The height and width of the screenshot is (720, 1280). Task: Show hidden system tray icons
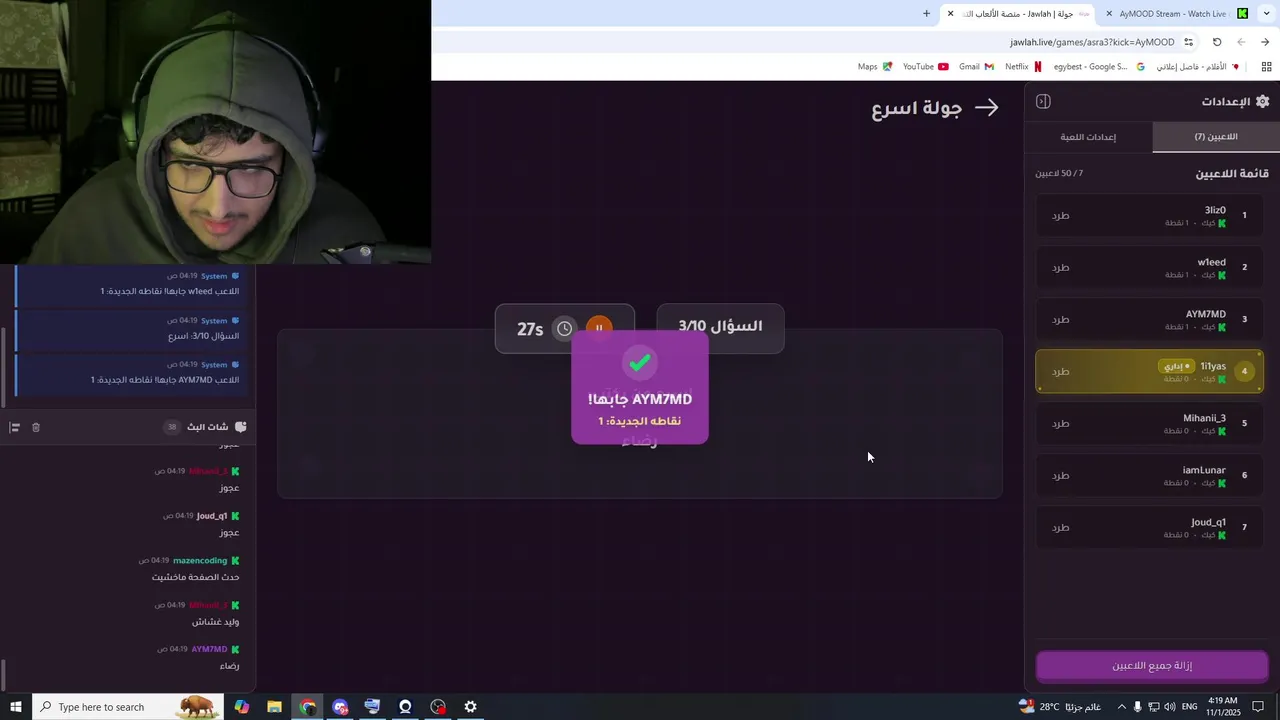click(x=1121, y=707)
